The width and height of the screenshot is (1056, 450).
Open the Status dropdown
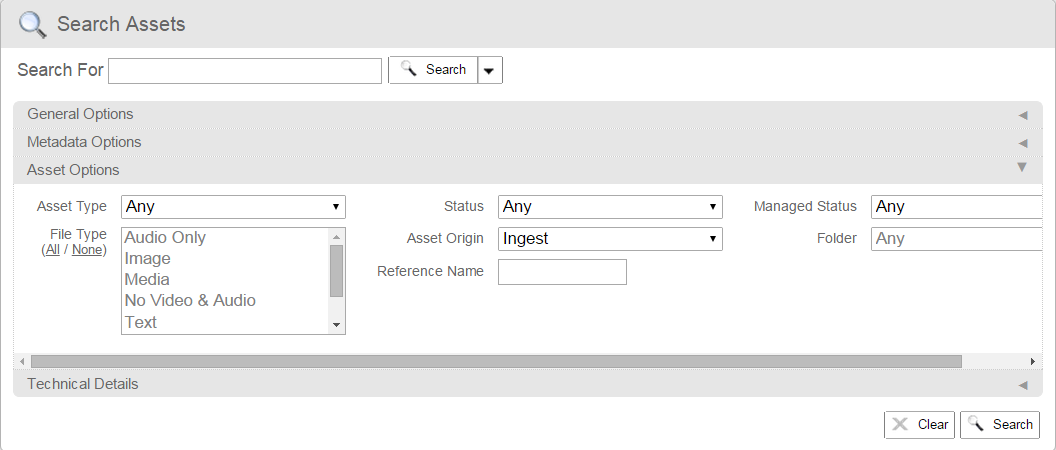click(x=610, y=207)
